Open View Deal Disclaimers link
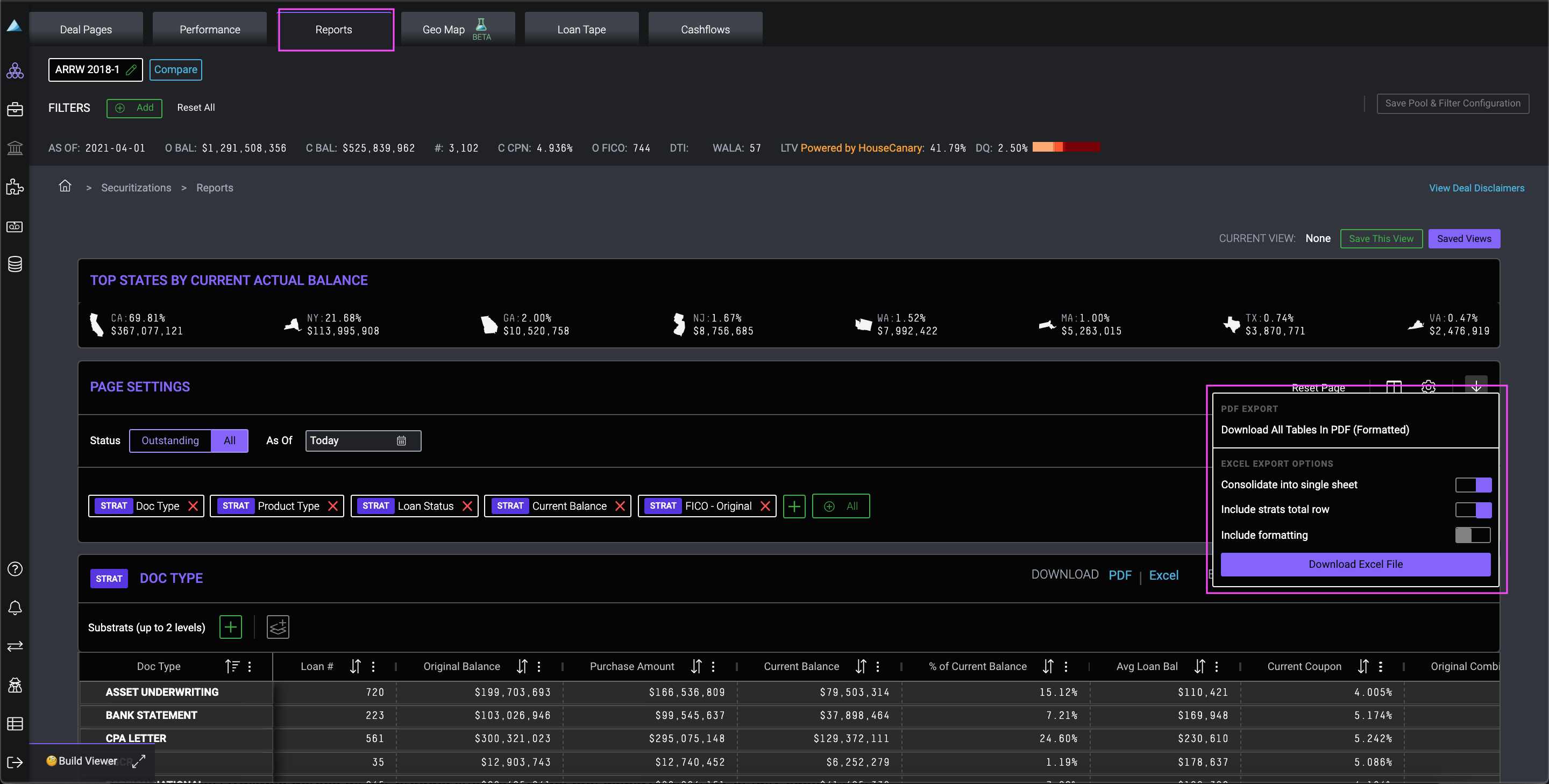Viewport: 1549px width, 784px height. coord(1476,188)
